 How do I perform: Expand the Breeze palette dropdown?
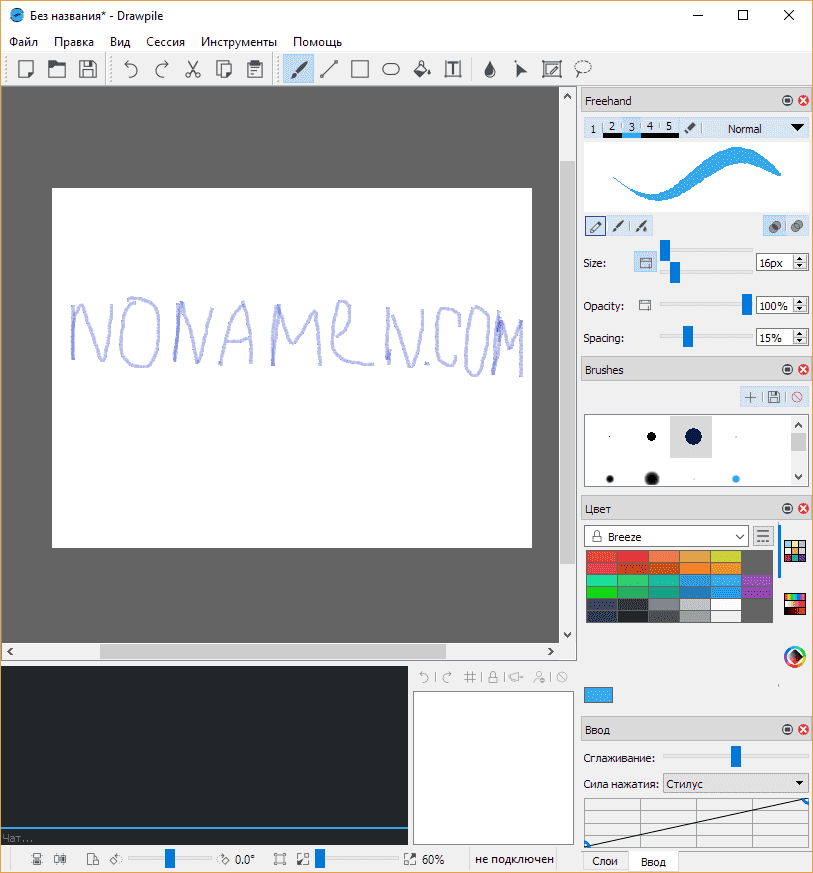665,537
